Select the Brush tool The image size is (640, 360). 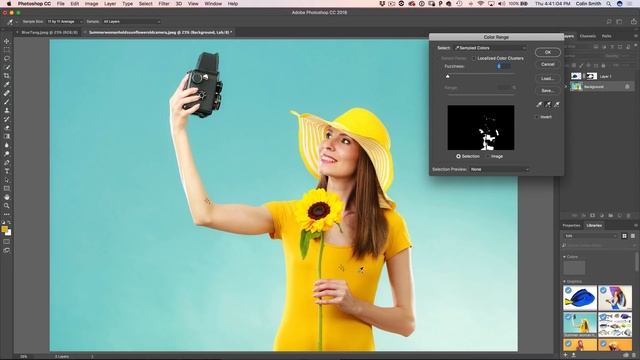click(7, 102)
